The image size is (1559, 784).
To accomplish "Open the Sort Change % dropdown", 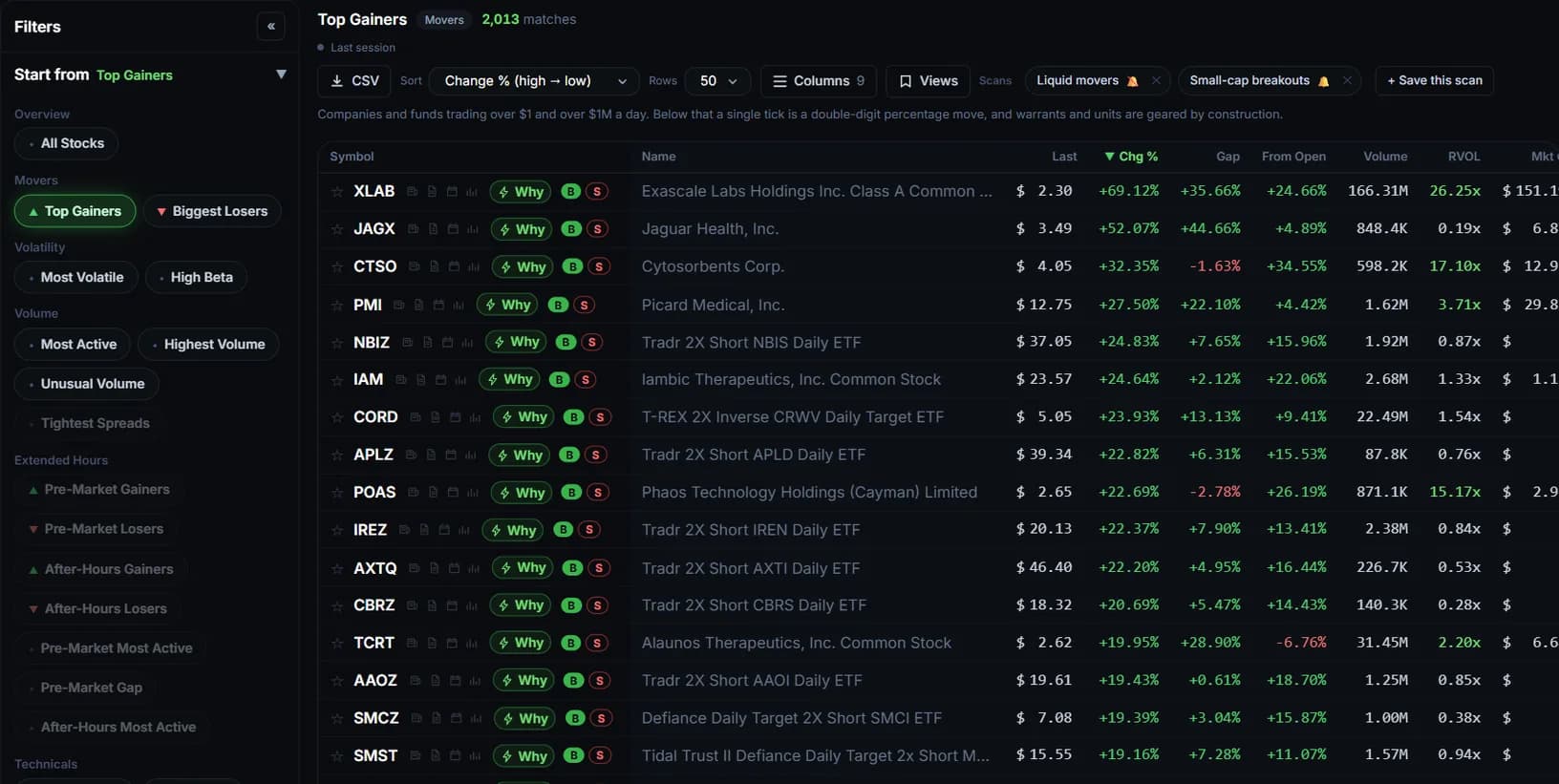I will point(534,81).
